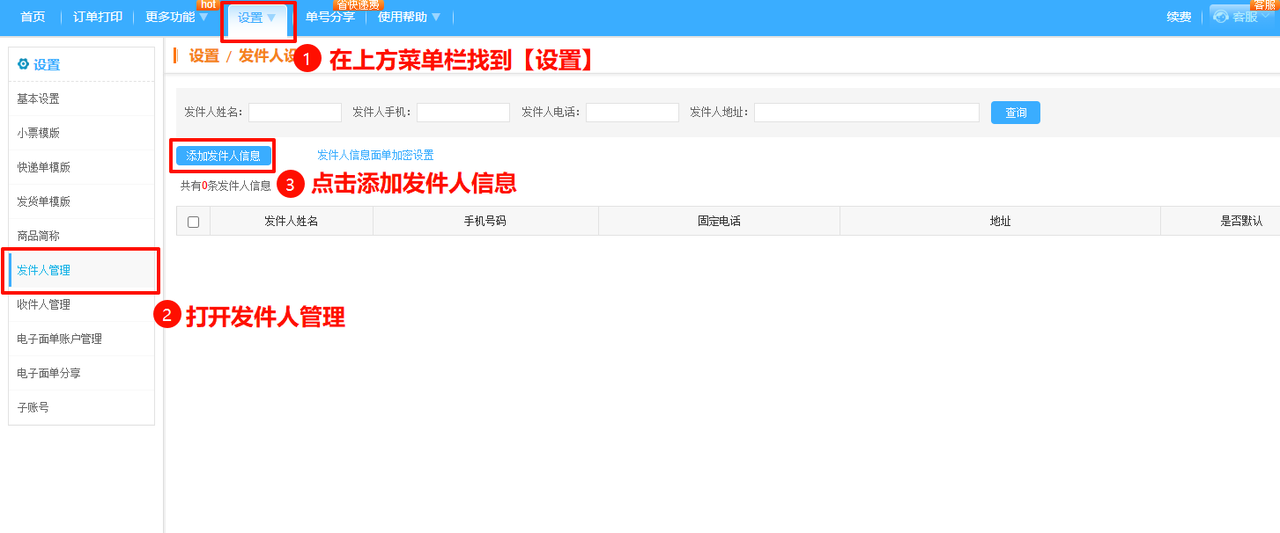Focus the 发件人手机 input field
The height and width of the screenshot is (533, 1280).
point(463,113)
